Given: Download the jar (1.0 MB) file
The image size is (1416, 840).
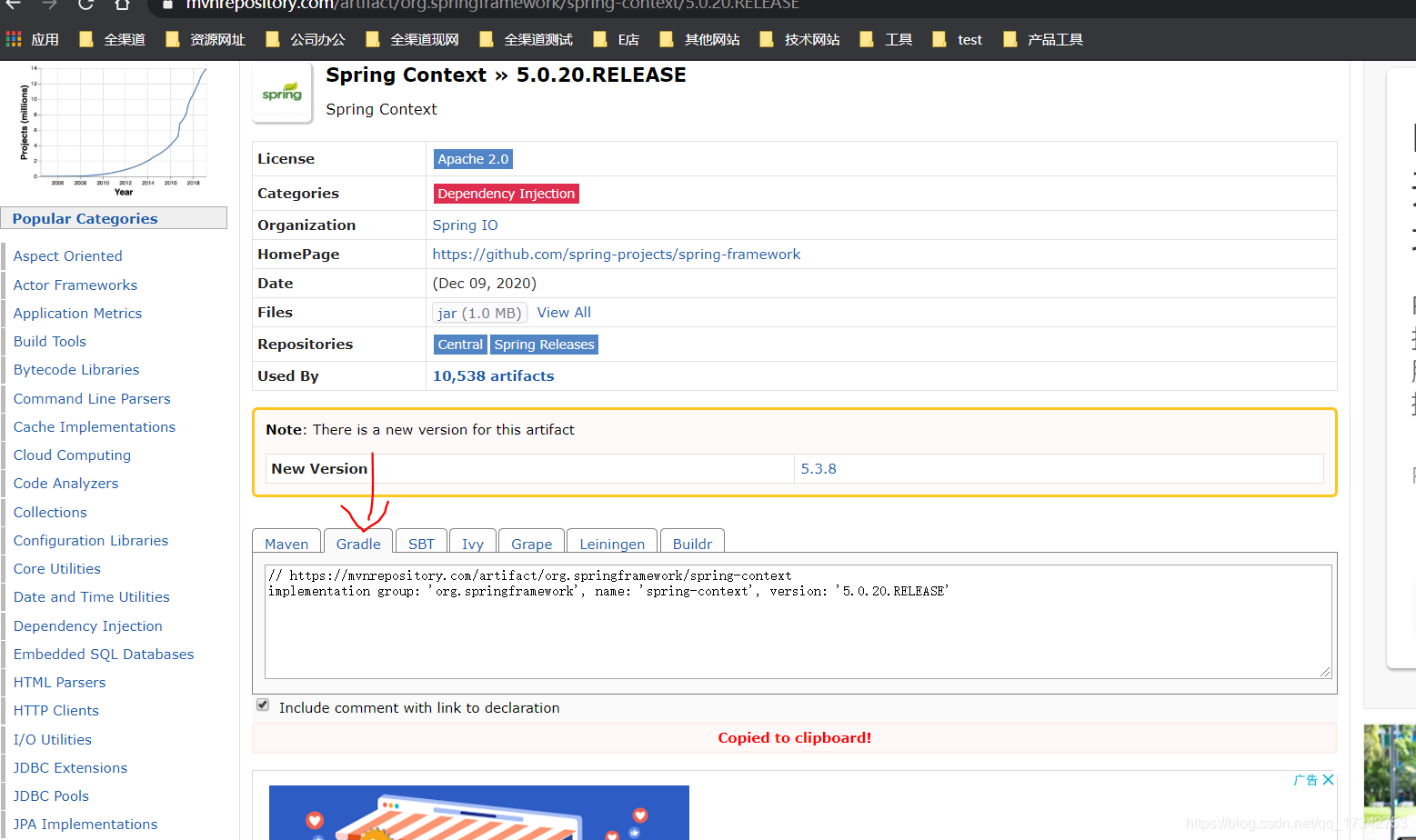Looking at the screenshot, I should point(479,313).
